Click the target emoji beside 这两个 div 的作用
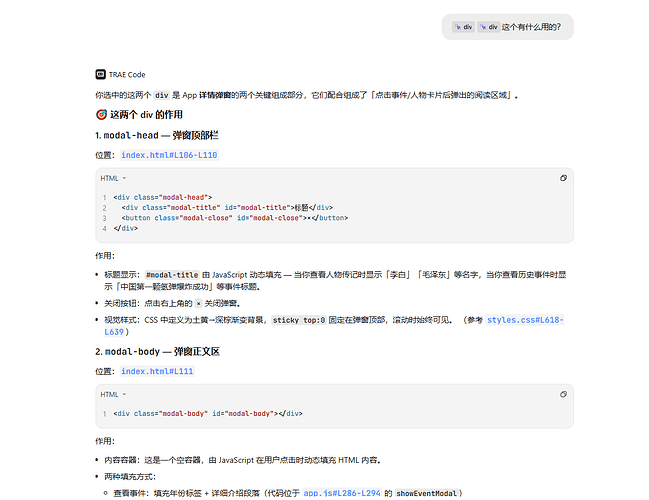Screen dimensions: 649x500 (x=101, y=115)
